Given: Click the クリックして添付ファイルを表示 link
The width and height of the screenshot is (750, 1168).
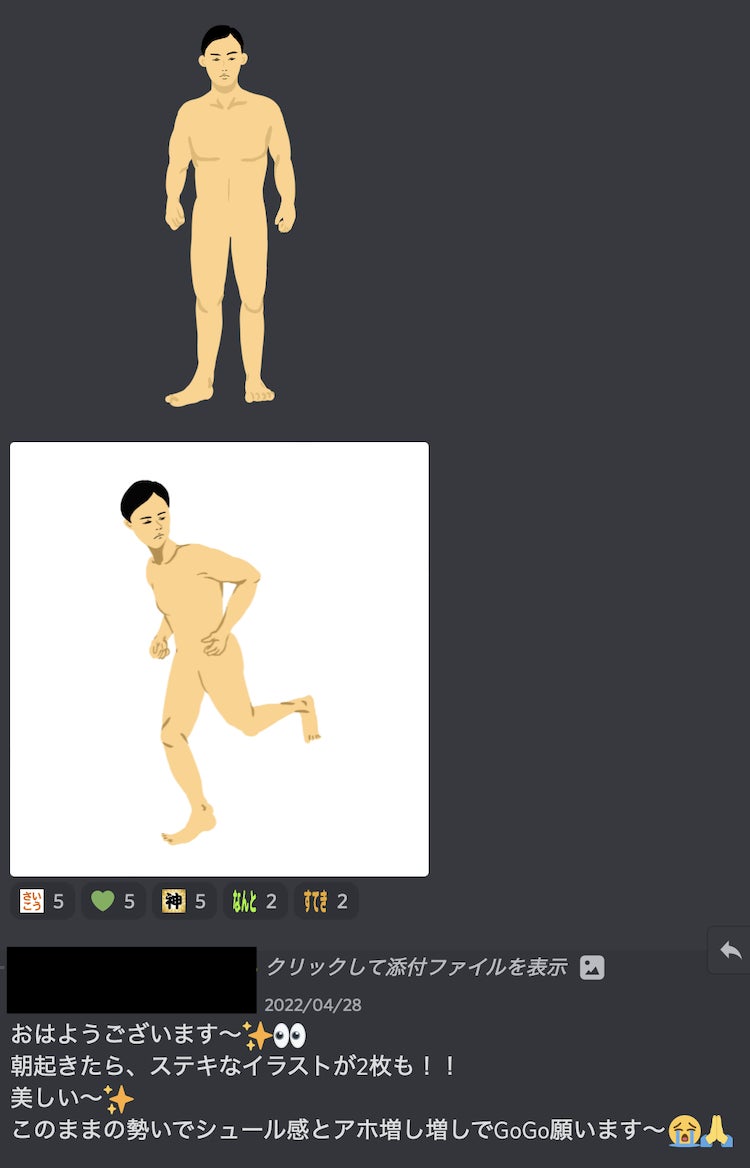Looking at the screenshot, I should point(415,967).
